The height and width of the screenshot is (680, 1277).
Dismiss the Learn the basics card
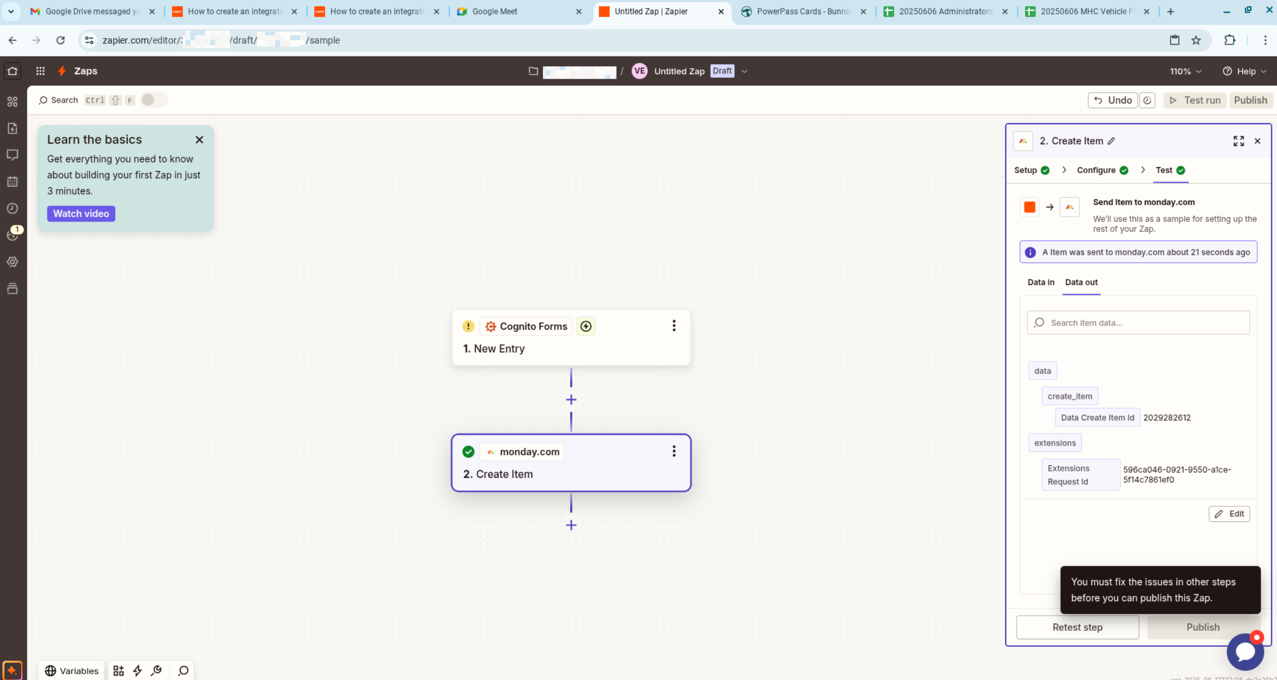coord(199,140)
